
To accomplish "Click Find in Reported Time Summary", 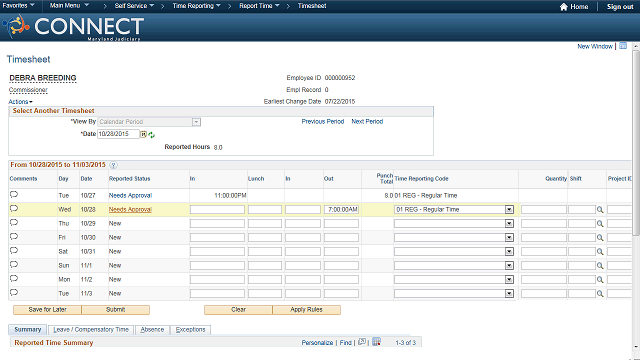I will pos(345,343).
